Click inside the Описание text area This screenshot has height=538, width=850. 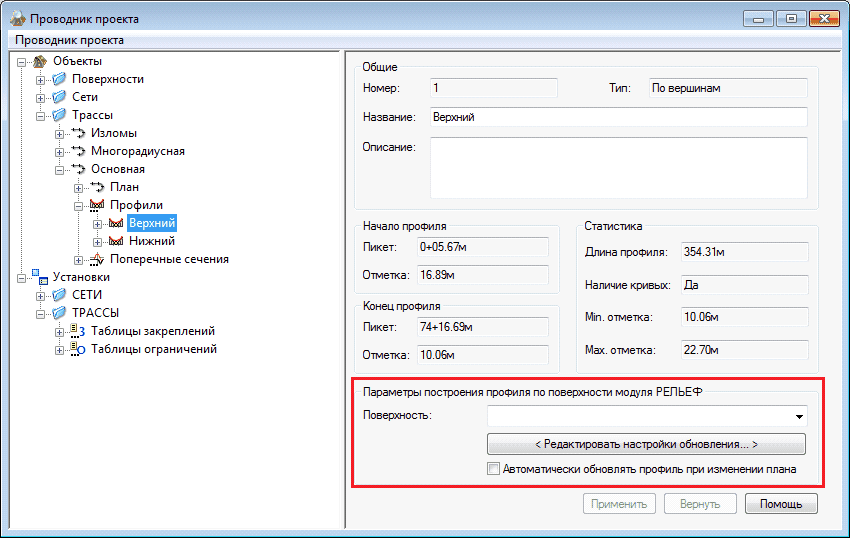click(618, 168)
